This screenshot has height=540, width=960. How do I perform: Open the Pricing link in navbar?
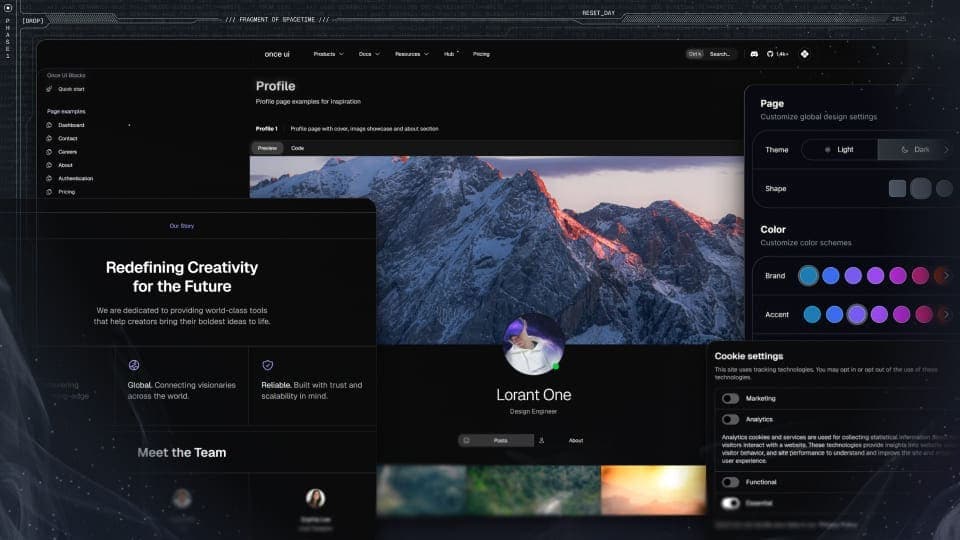click(481, 54)
